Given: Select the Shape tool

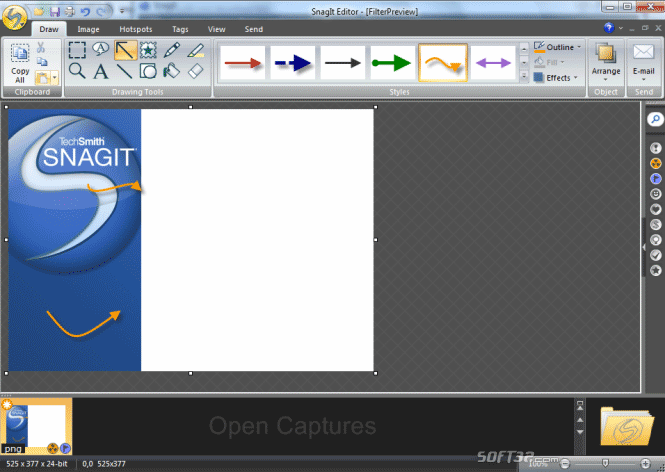Looking at the screenshot, I should point(148,71).
